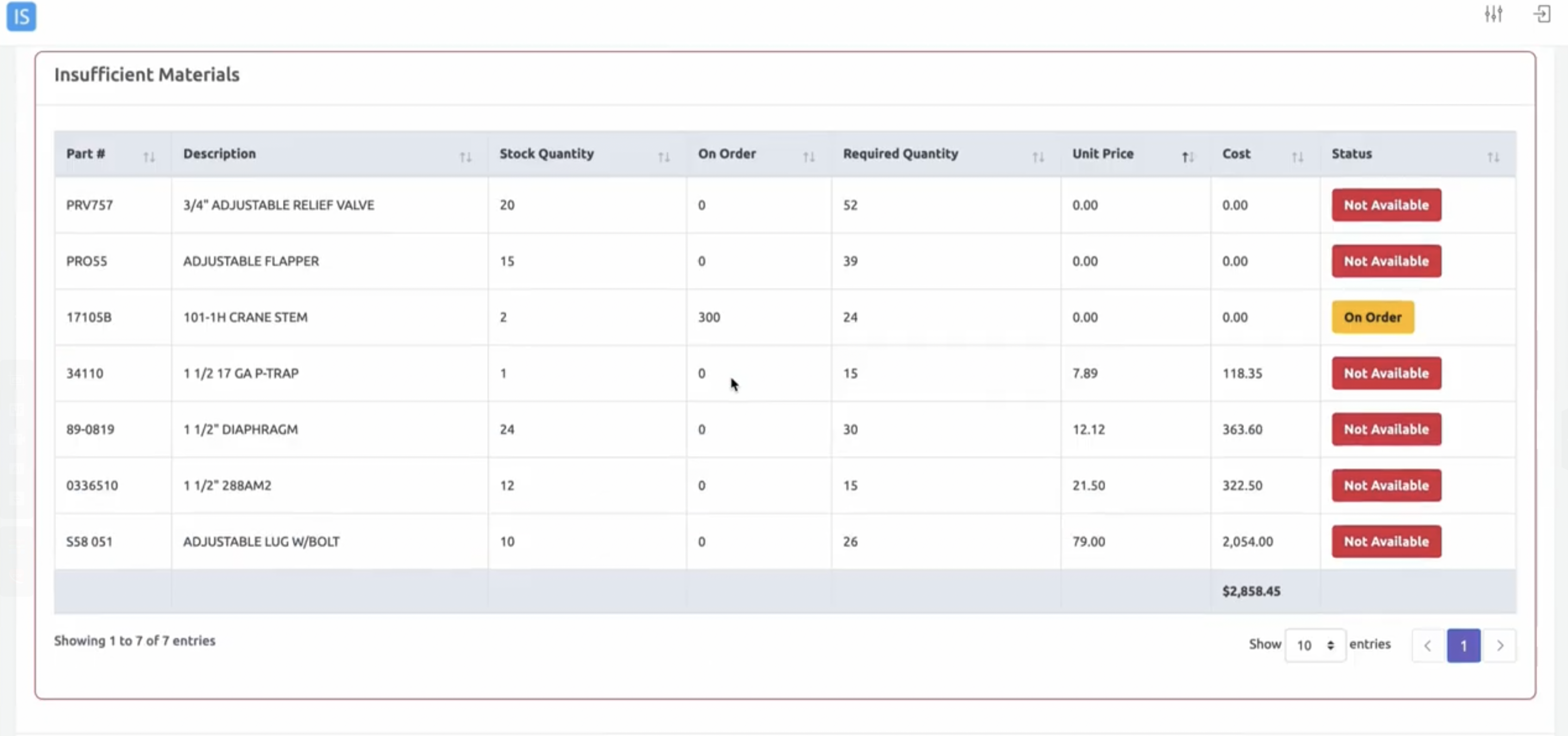Go to next page arrow

[1500, 645]
